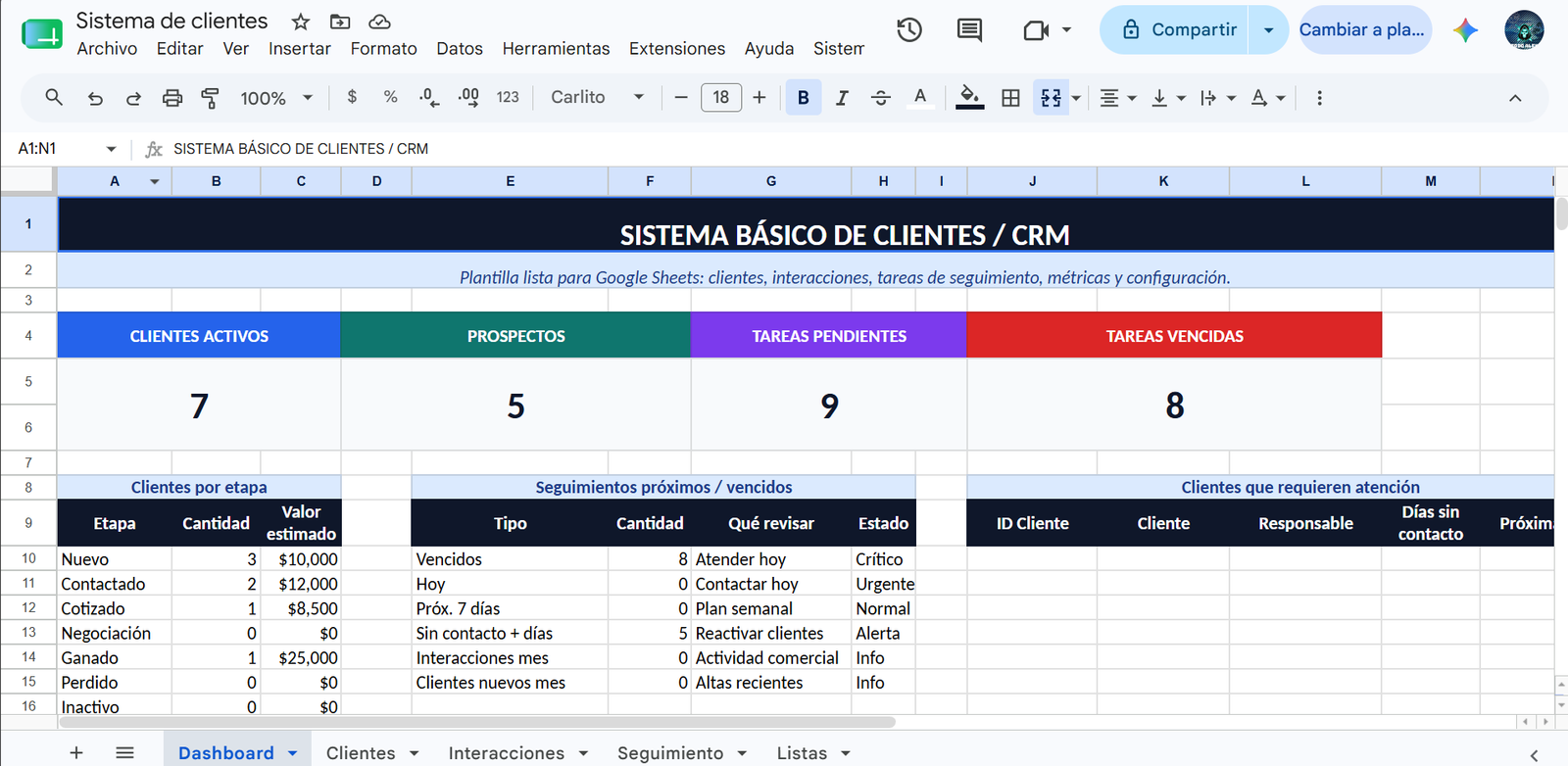This screenshot has height=766, width=1568.
Task: Switch to the Seguimiento sheet tab
Action: pyautogui.click(x=670, y=752)
